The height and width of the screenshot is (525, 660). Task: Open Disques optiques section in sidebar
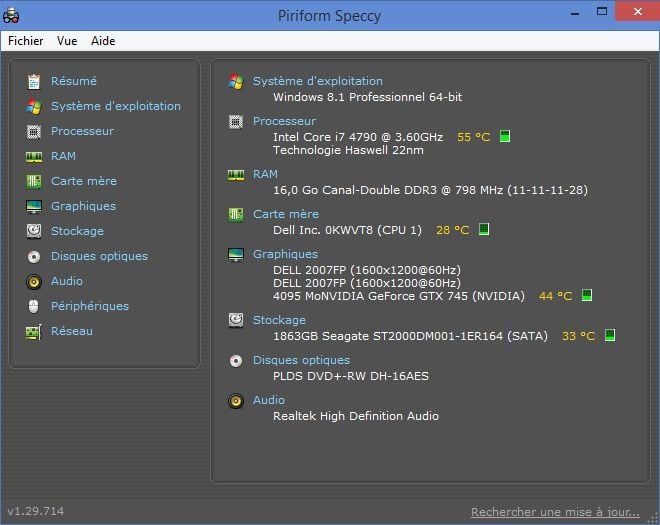click(x=99, y=256)
